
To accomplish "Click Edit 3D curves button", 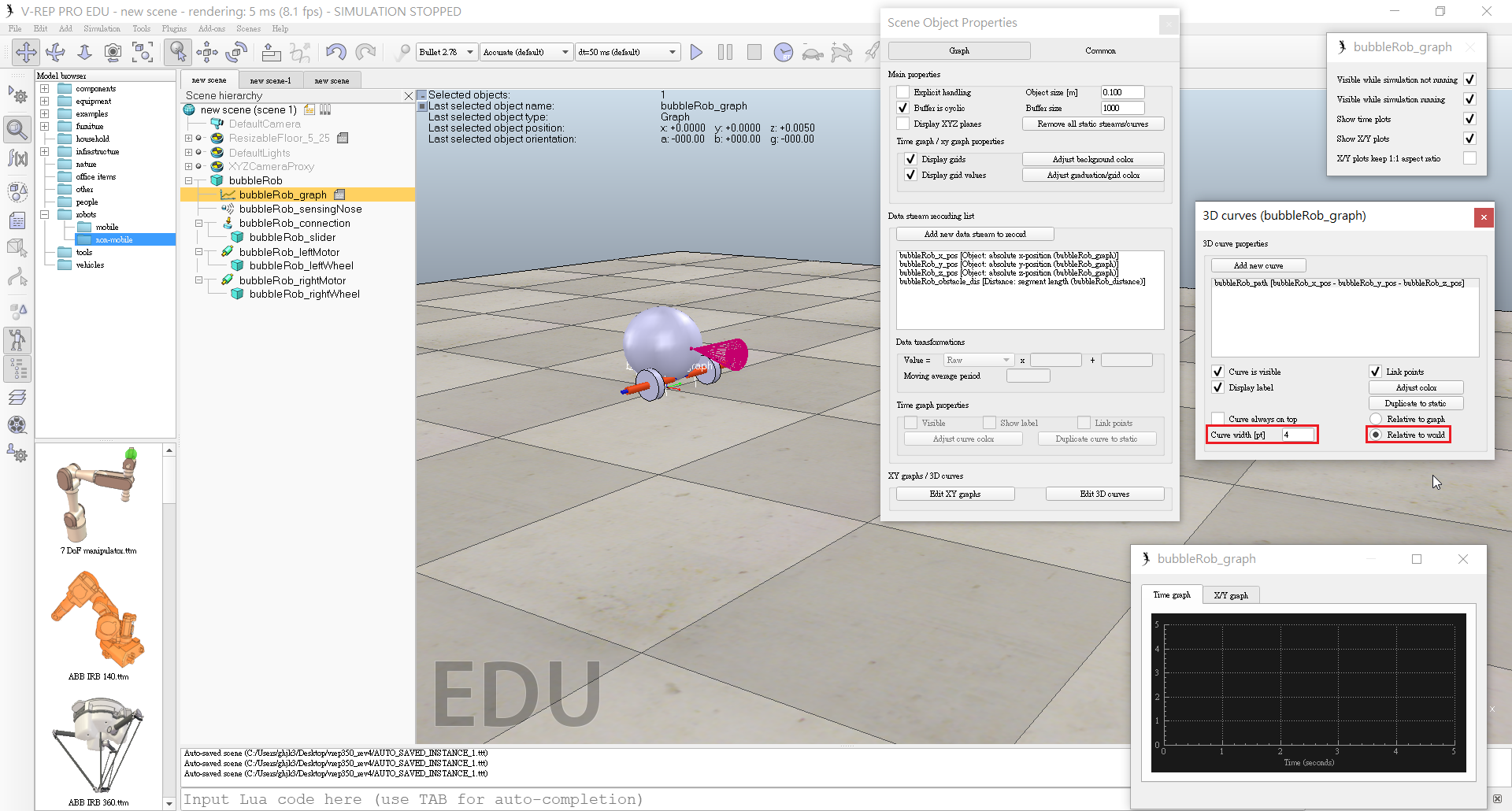I will click(1104, 494).
